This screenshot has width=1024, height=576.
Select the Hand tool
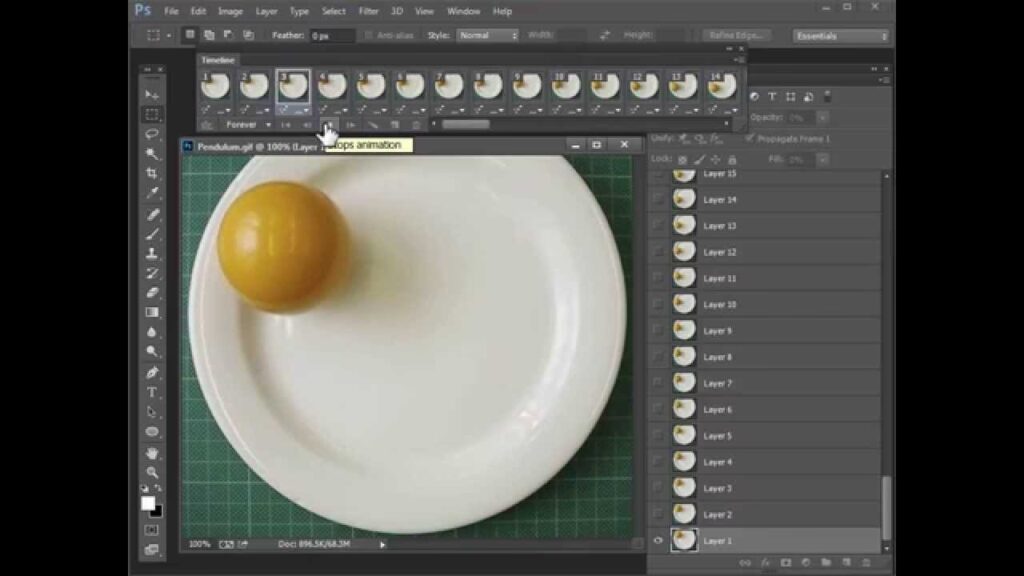(x=152, y=452)
